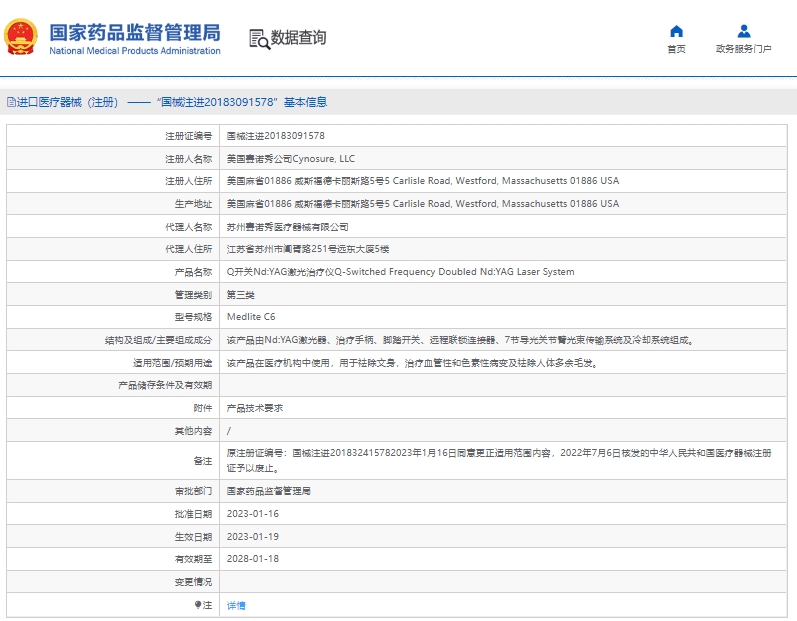Image resolution: width=797 pixels, height=621 pixels.
Task: Open the 数据查询 search icon
Action: (259, 39)
